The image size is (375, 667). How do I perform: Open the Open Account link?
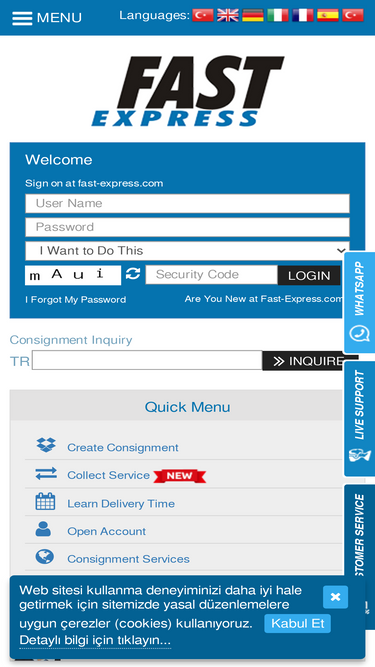click(x=107, y=531)
